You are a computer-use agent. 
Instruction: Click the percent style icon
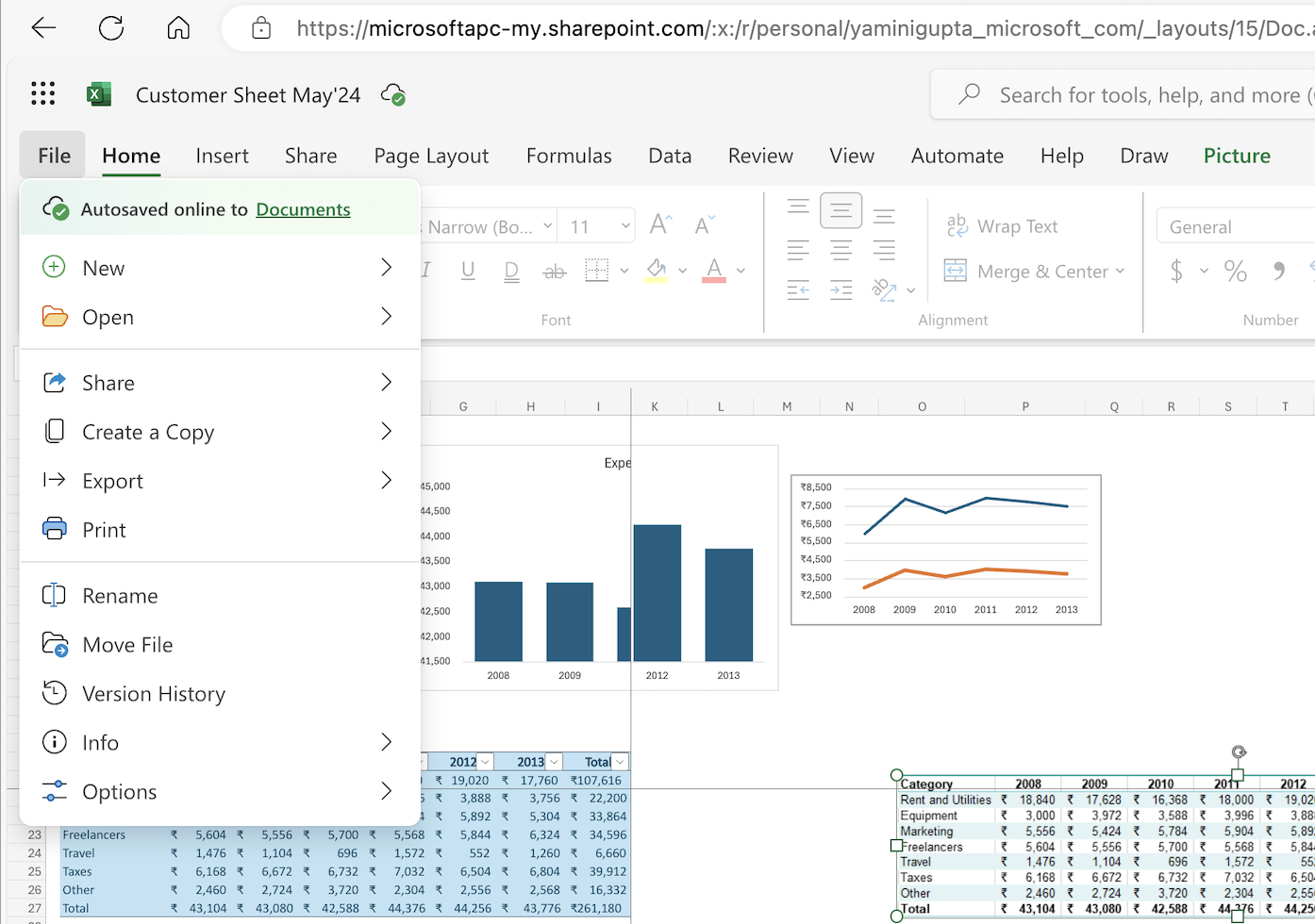(1235, 272)
